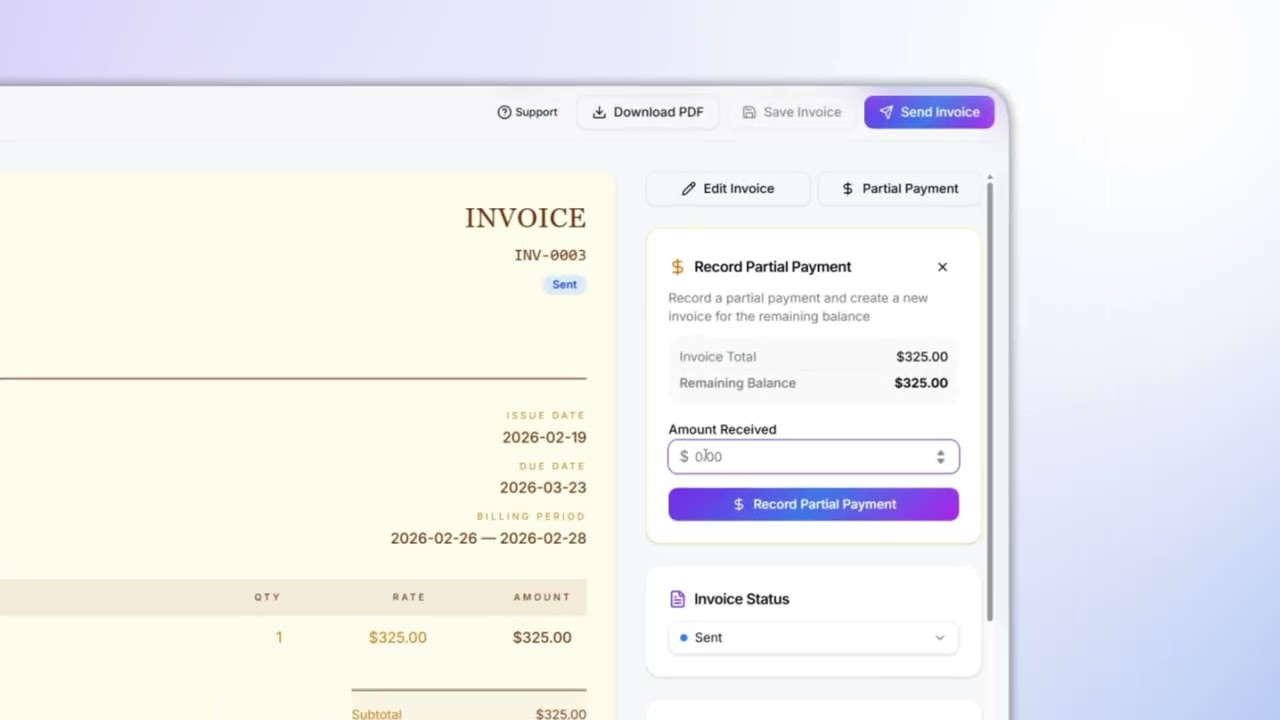This screenshot has height=720, width=1280.
Task: Click Download PDF button
Action: [x=648, y=112]
